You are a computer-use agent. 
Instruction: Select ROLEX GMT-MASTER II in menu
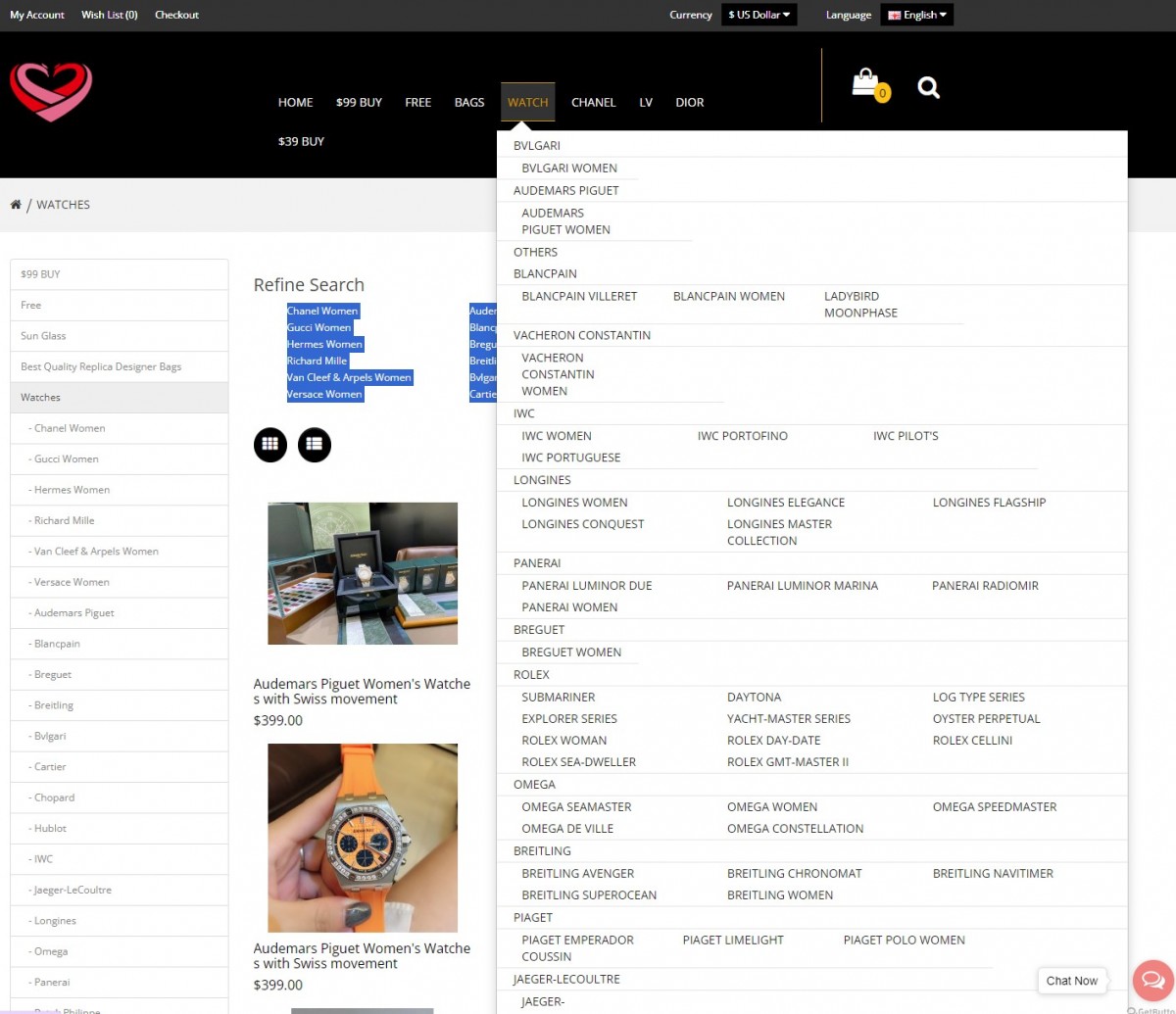click(x=788, y=762)
